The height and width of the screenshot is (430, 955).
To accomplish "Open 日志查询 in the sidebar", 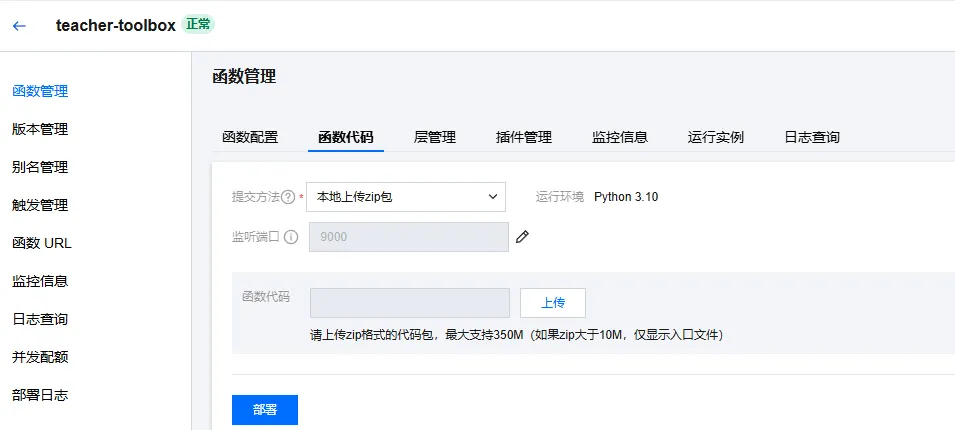I will (x=40, y=319).
